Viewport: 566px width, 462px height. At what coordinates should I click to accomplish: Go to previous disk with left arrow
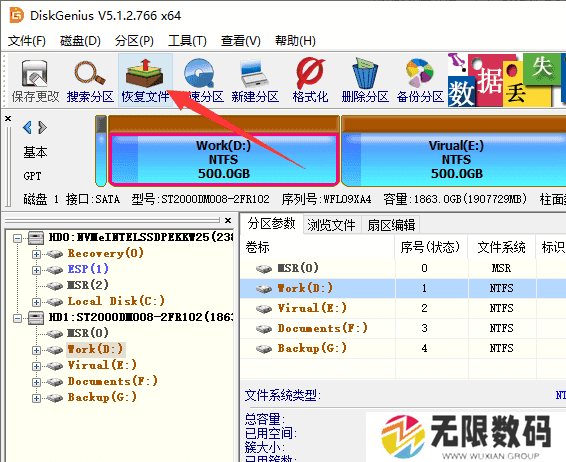point(27,127)
